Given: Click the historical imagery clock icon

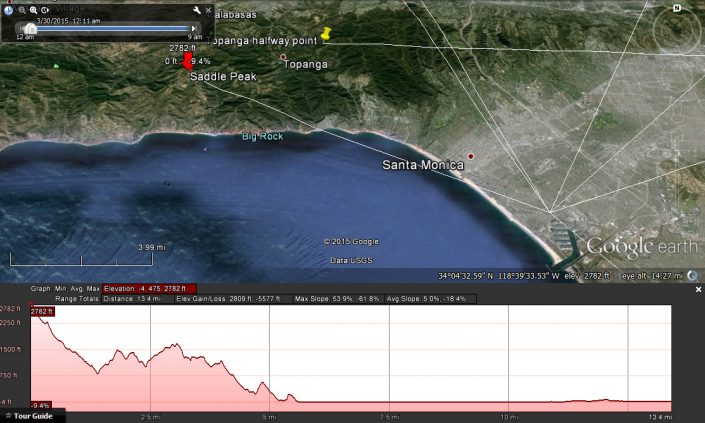Looking at the screenshot, I should click(8, 10).
